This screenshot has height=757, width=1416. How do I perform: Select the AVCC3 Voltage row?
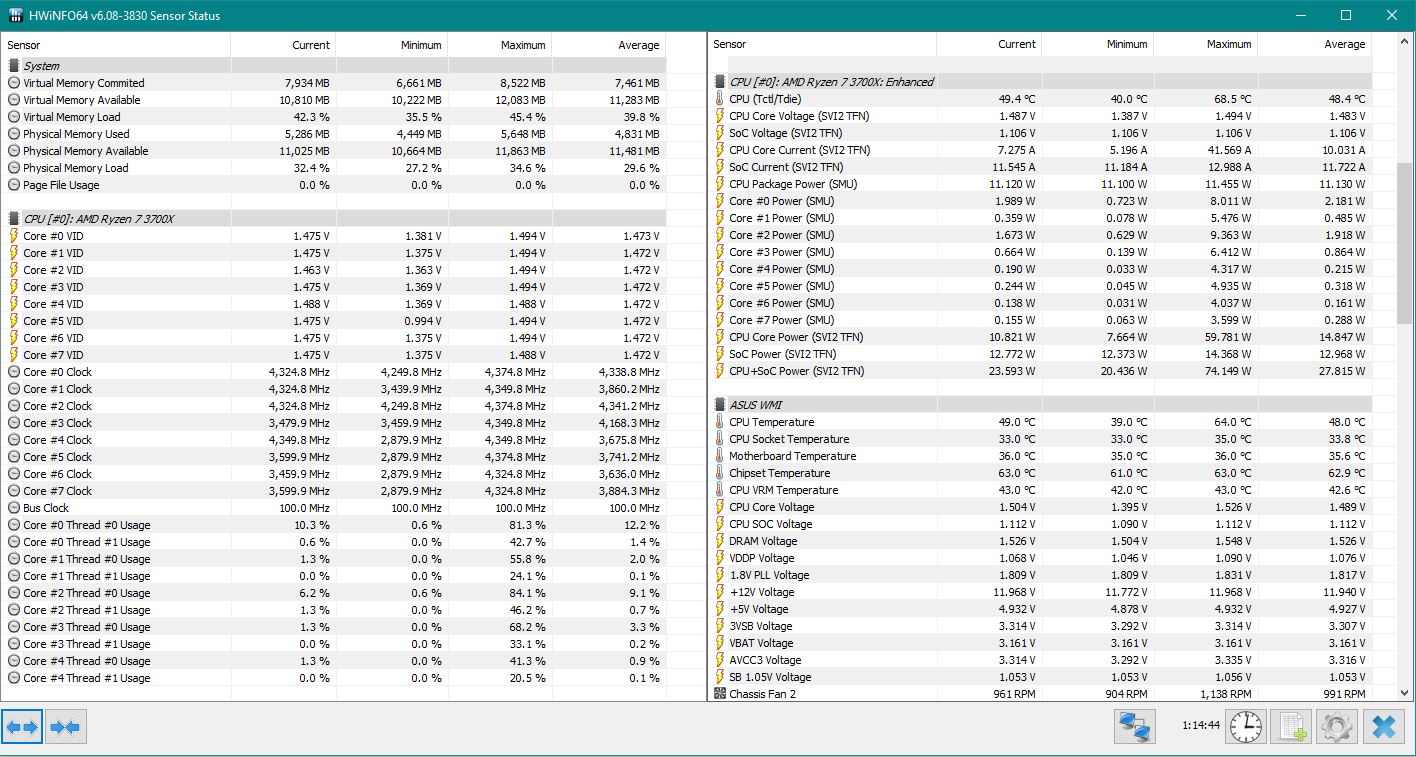[1040, 660]
